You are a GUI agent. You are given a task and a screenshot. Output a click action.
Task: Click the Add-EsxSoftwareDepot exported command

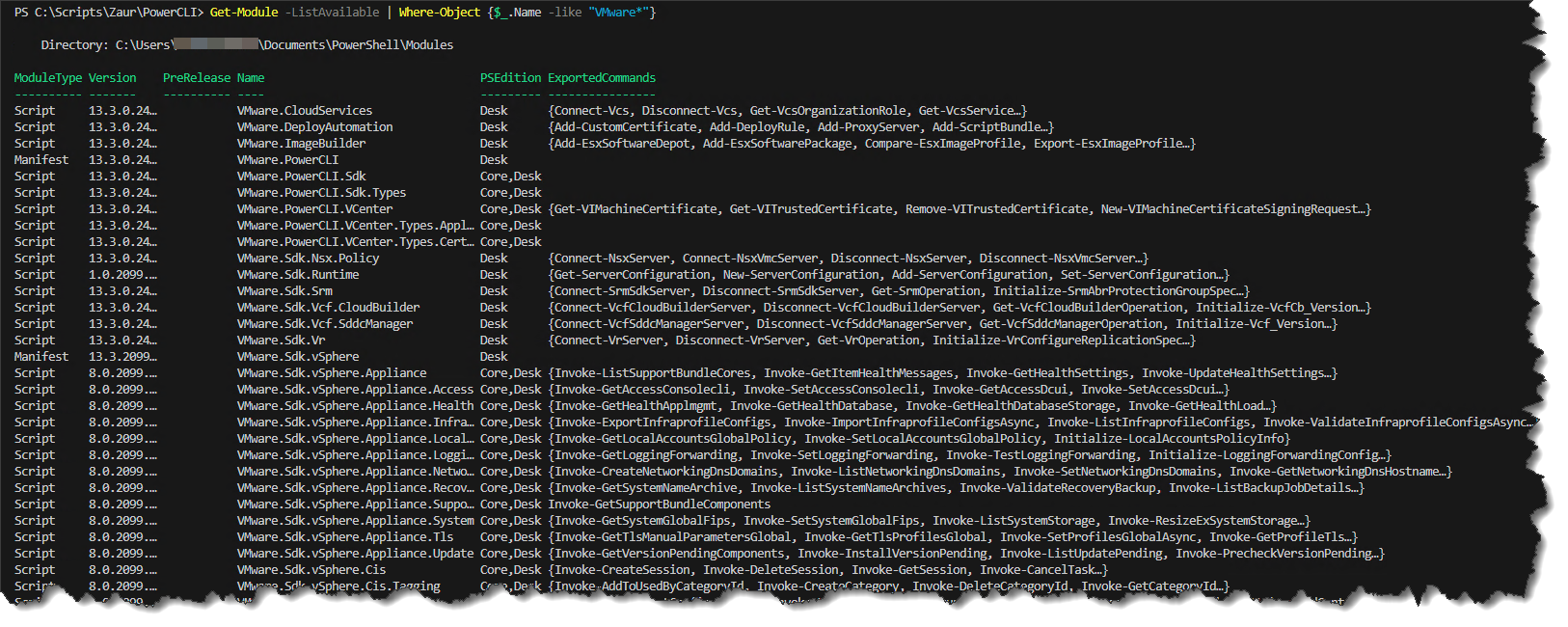tap(623, 144)
